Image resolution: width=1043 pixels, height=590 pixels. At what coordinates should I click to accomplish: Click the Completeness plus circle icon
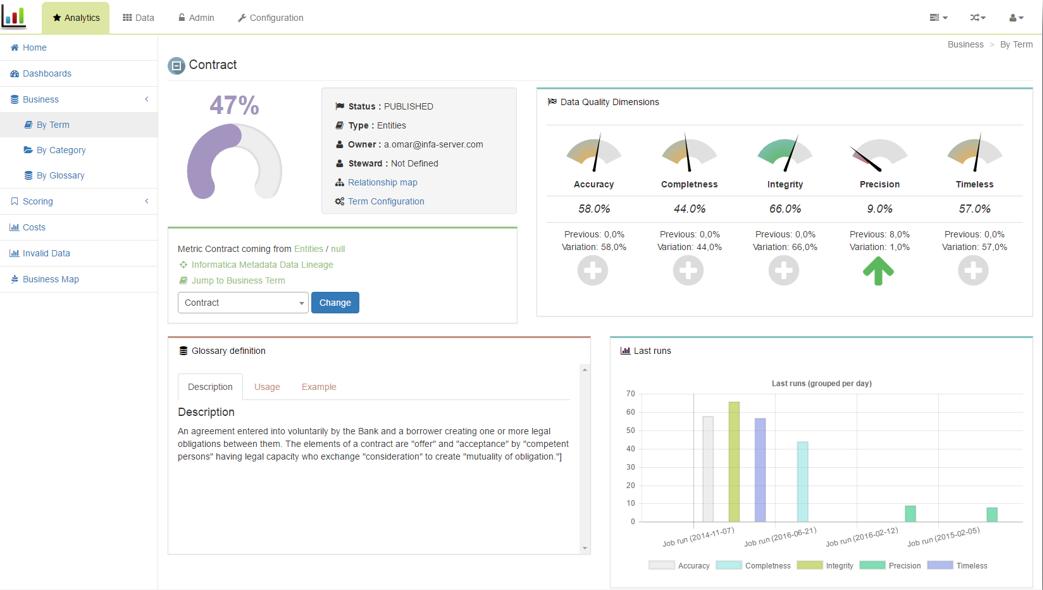pos(687,270)
